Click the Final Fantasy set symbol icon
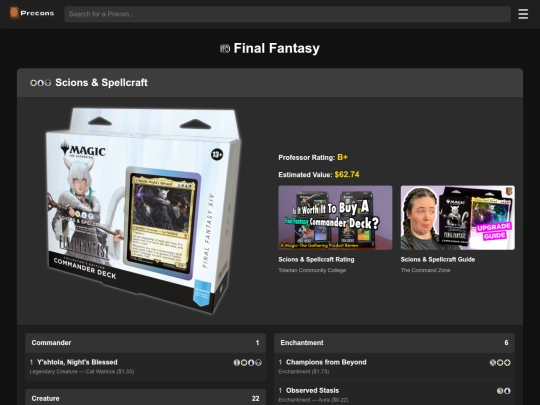This screenshot has height=405, width=540. tap(225, 49)
